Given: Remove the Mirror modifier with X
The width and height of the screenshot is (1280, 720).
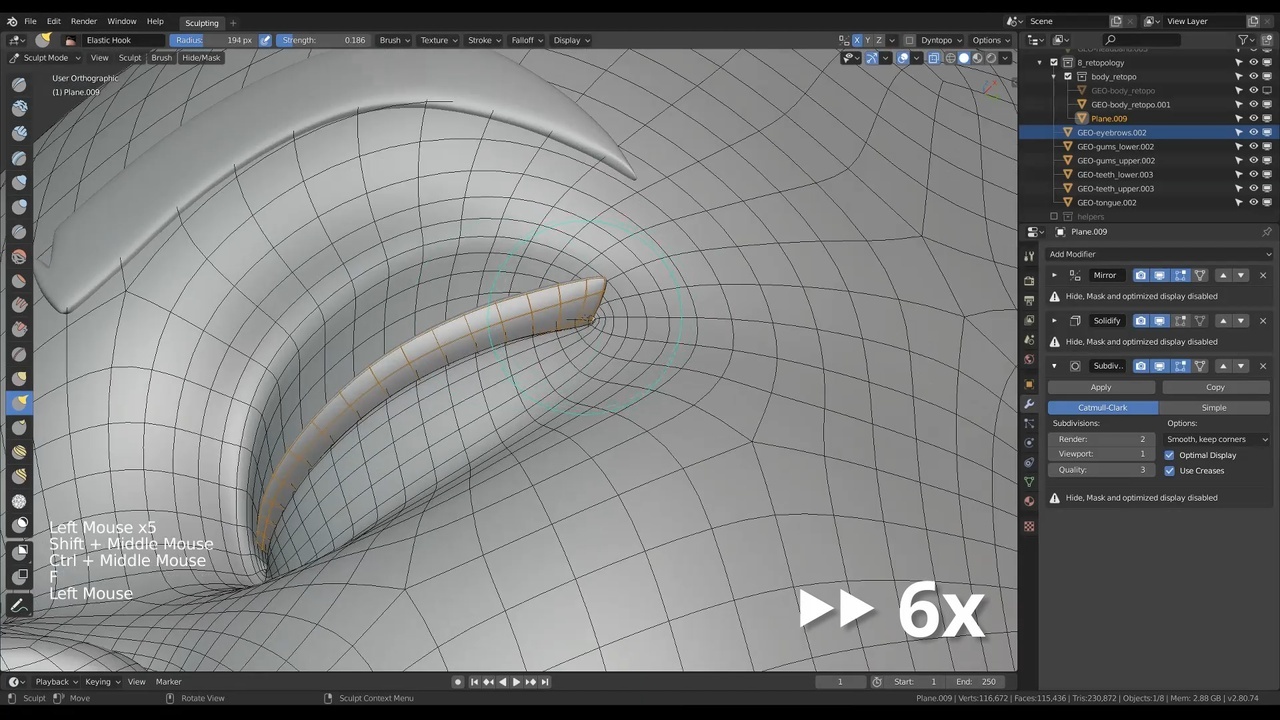Looking at the screenshot, I should 1262,275.
